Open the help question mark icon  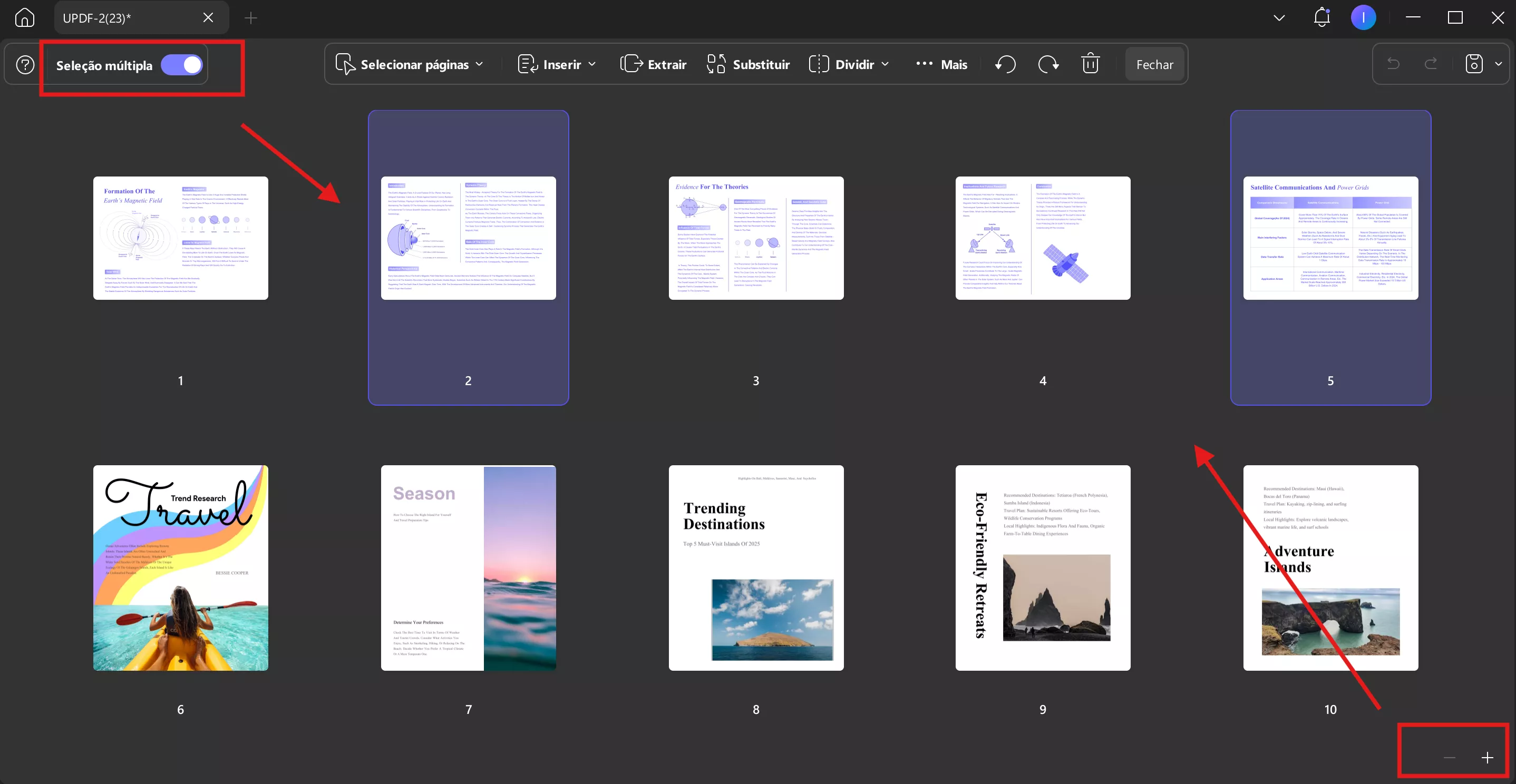click(25, 65)
